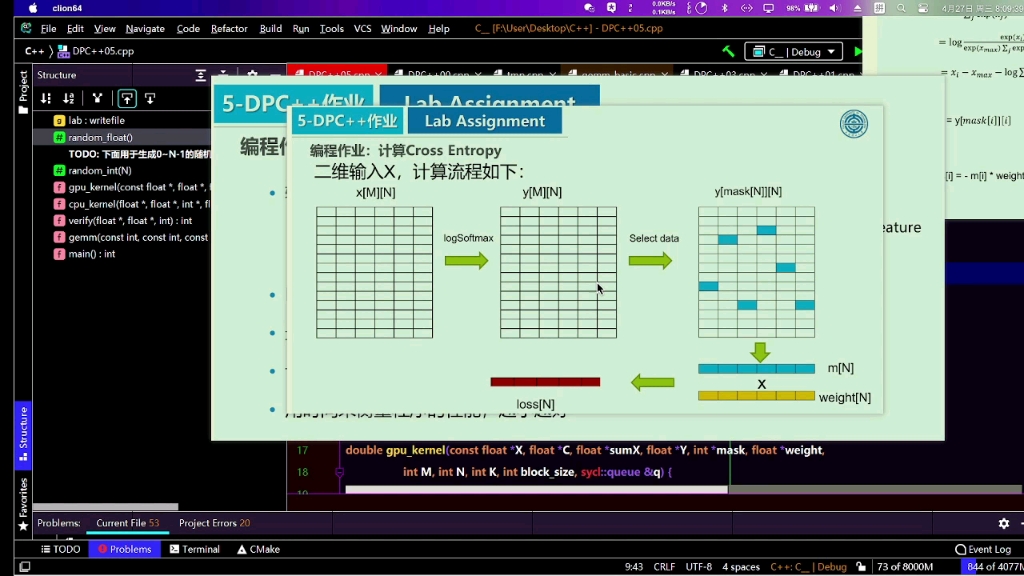This screenshot has height=576, width=1024.
Task: Click code line 17 gpu_kernel declaration
Action: click(x=584, y=450)
